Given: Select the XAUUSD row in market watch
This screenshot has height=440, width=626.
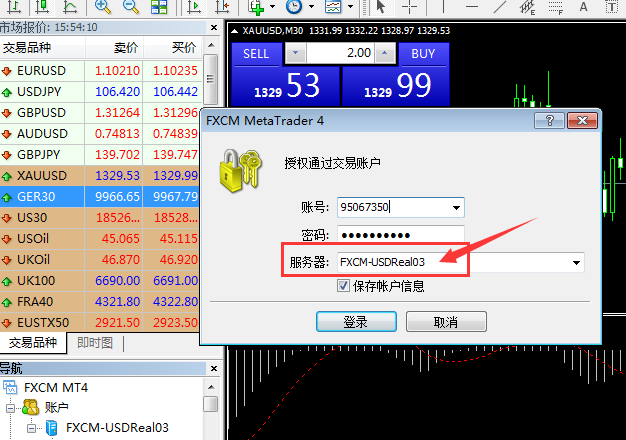Looking at the screenshot, I should (100, 176).
